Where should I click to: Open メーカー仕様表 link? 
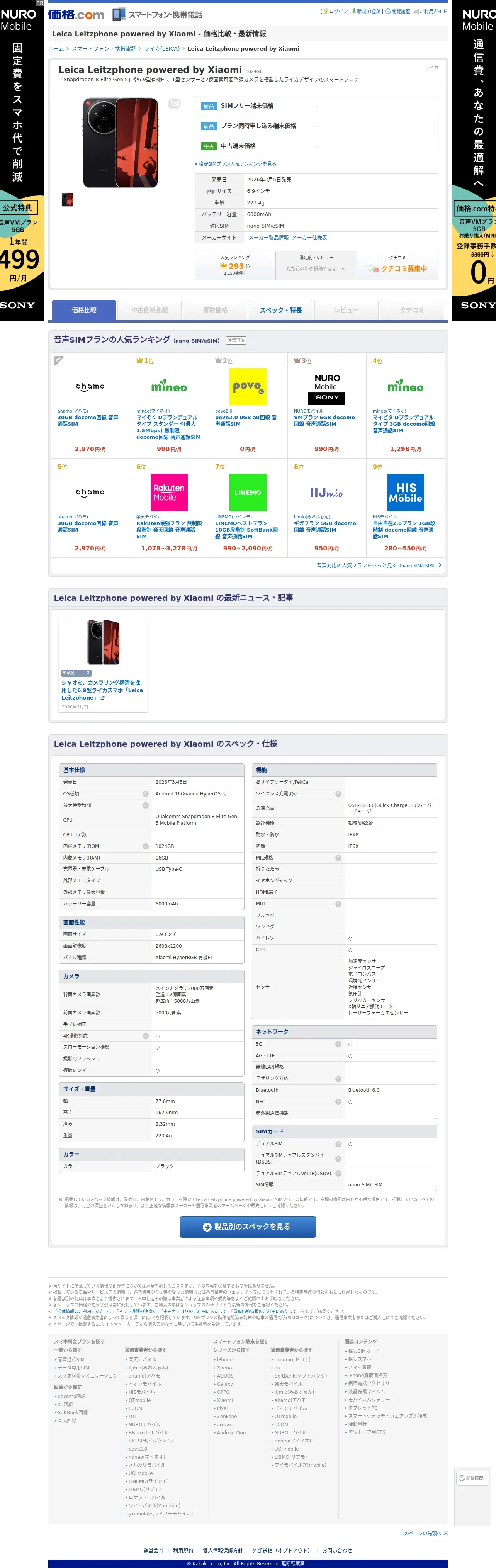point(310,238)
